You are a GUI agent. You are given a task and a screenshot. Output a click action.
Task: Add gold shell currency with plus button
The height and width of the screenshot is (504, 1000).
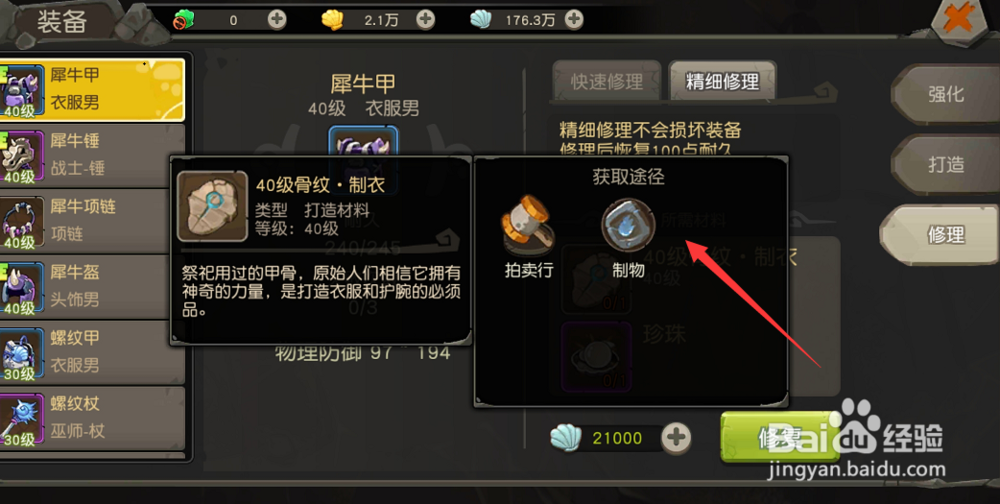425,20
